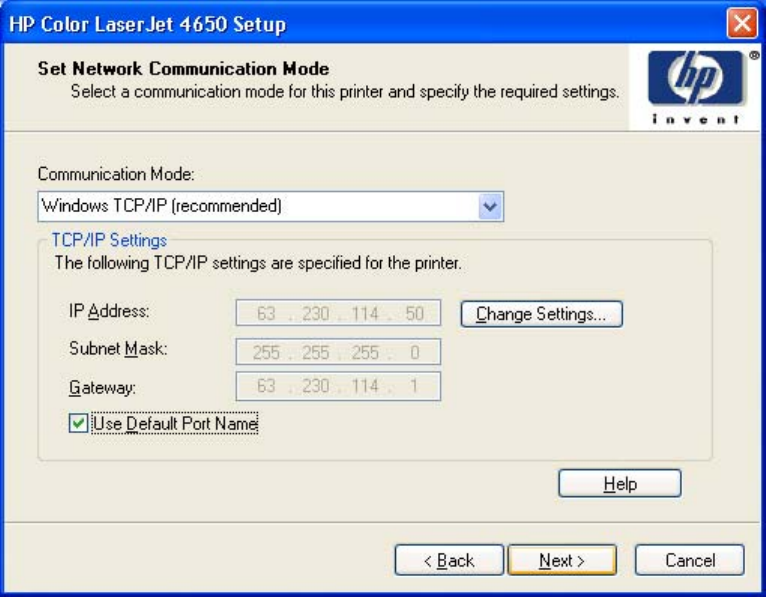This screenshot has height=597, width=766.
Task: Click the 'Select a communication mode' instruction text
Action: [x=345, y=91]
